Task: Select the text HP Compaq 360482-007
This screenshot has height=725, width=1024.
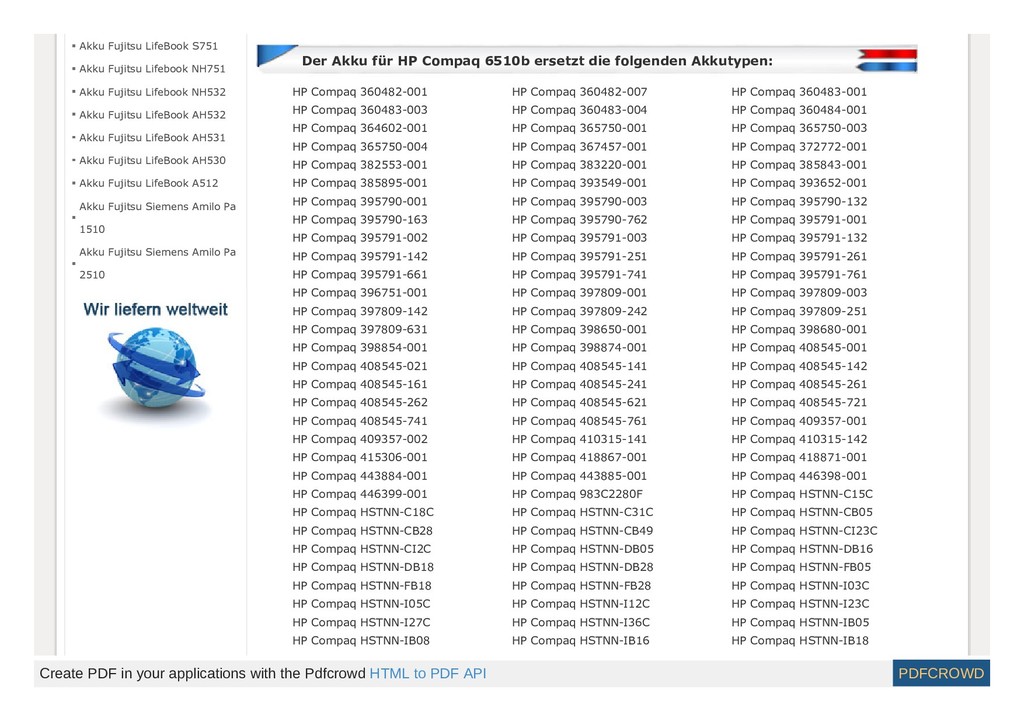Action: coord(579,92)
